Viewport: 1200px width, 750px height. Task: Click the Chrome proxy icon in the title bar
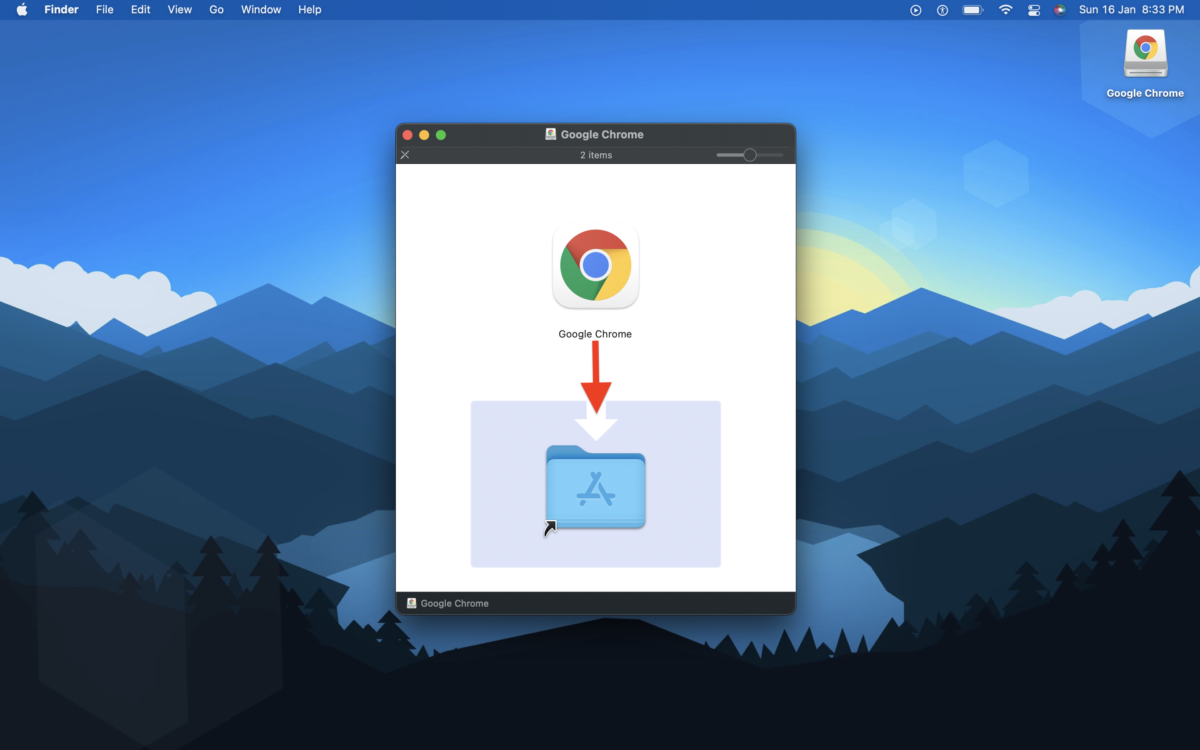pyautogui.click(x=549, y=133)
